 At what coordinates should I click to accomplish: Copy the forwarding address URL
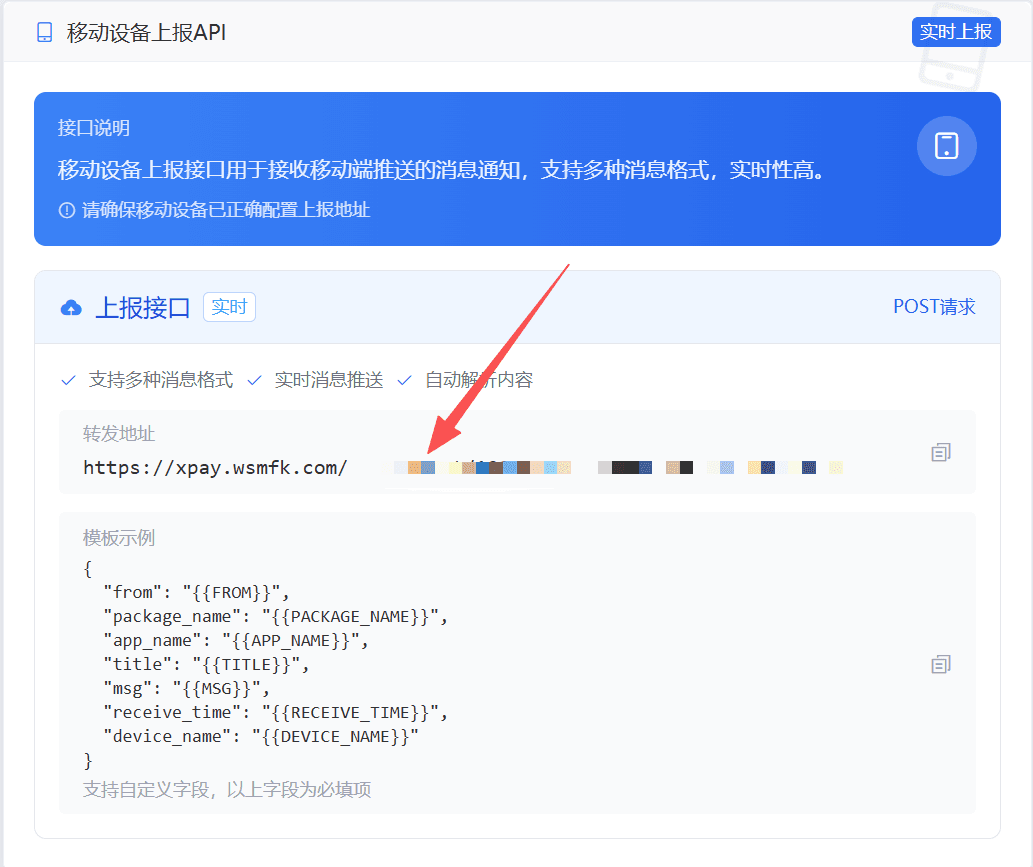coord(941,453)
